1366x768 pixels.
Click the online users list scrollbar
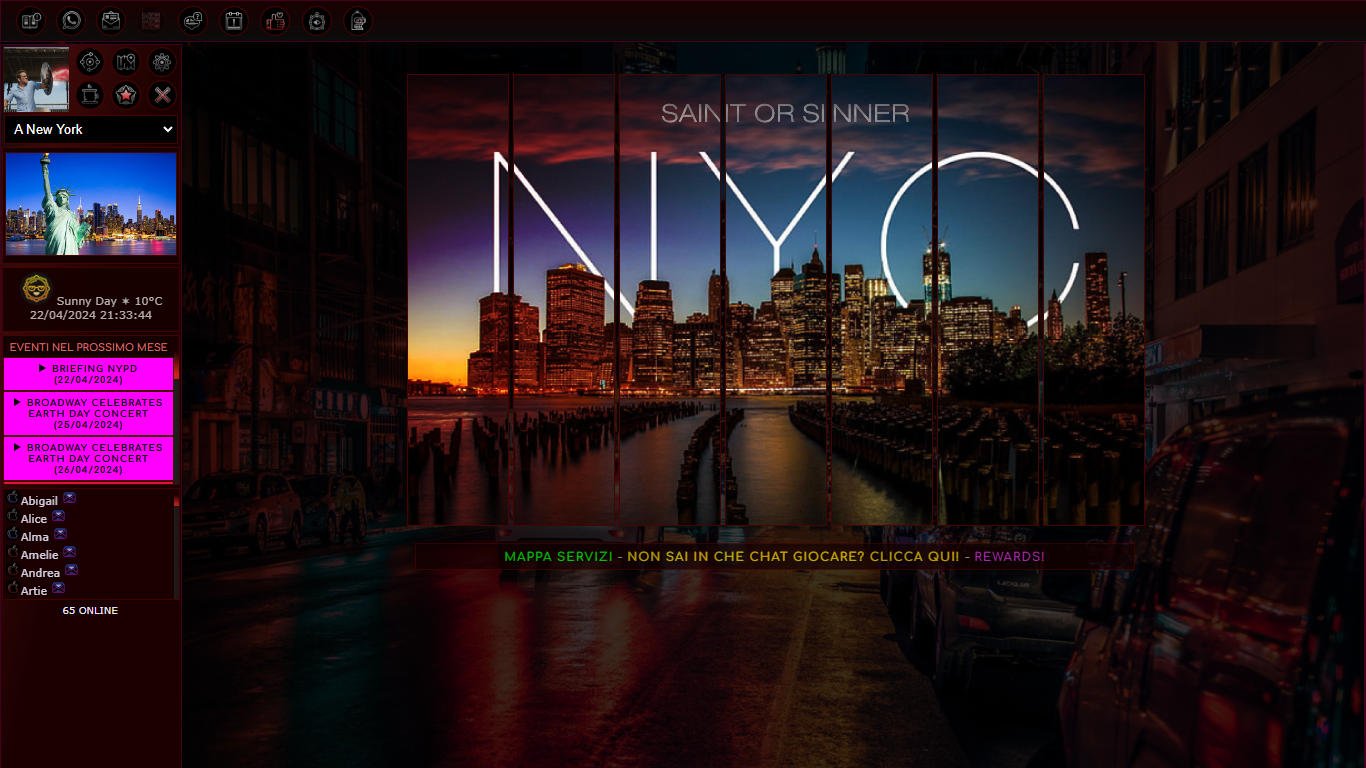tap(177, 545)
